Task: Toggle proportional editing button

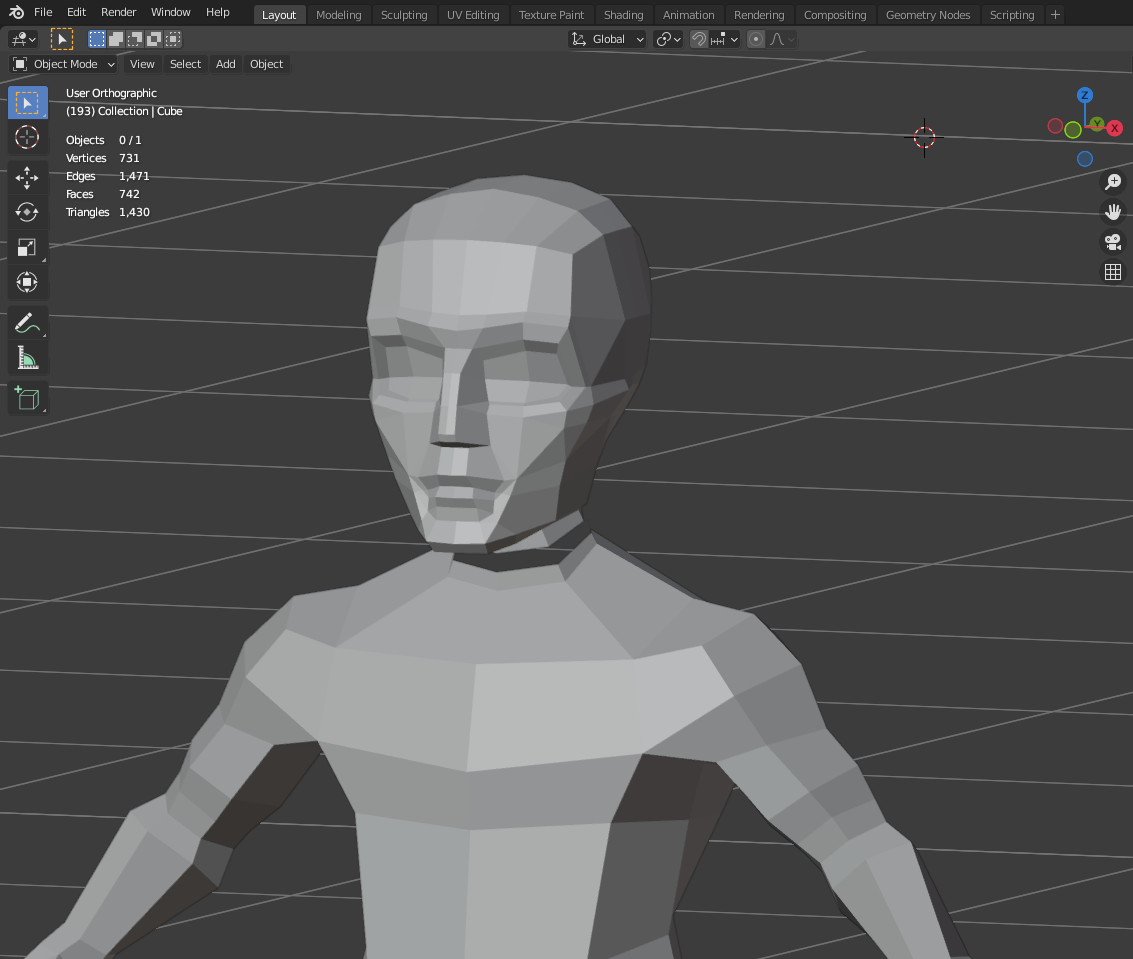Action: pyautogui.click(x=756, y=39)
